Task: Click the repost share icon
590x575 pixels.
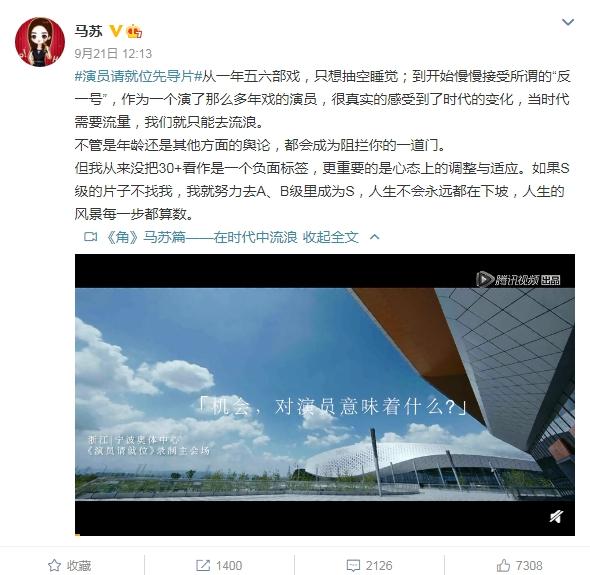Action: pos(203,565)
